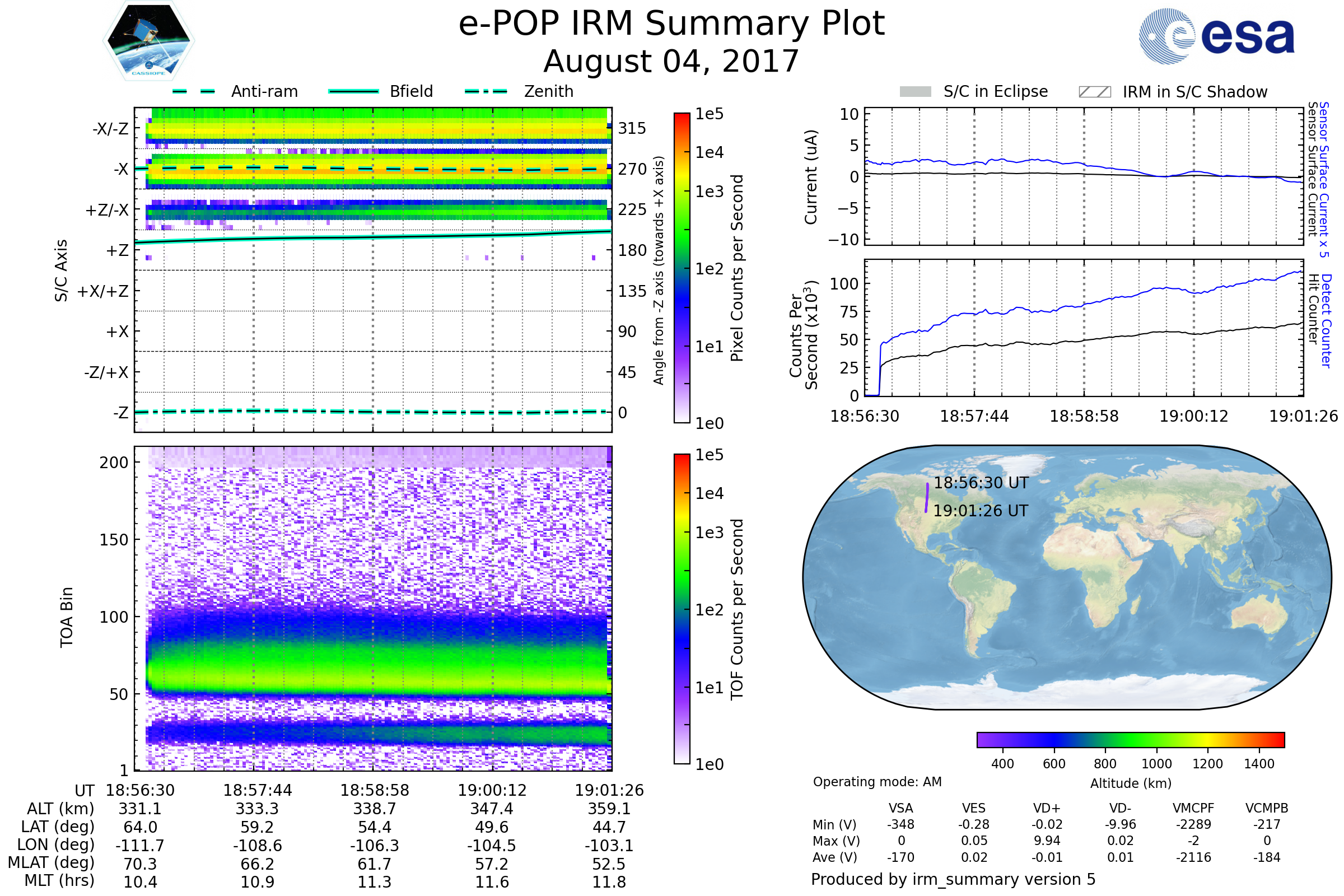Click the Altitude (km) horizontal colorbar
Viewport: 1344px width, 896px height.
[1130, 739]
